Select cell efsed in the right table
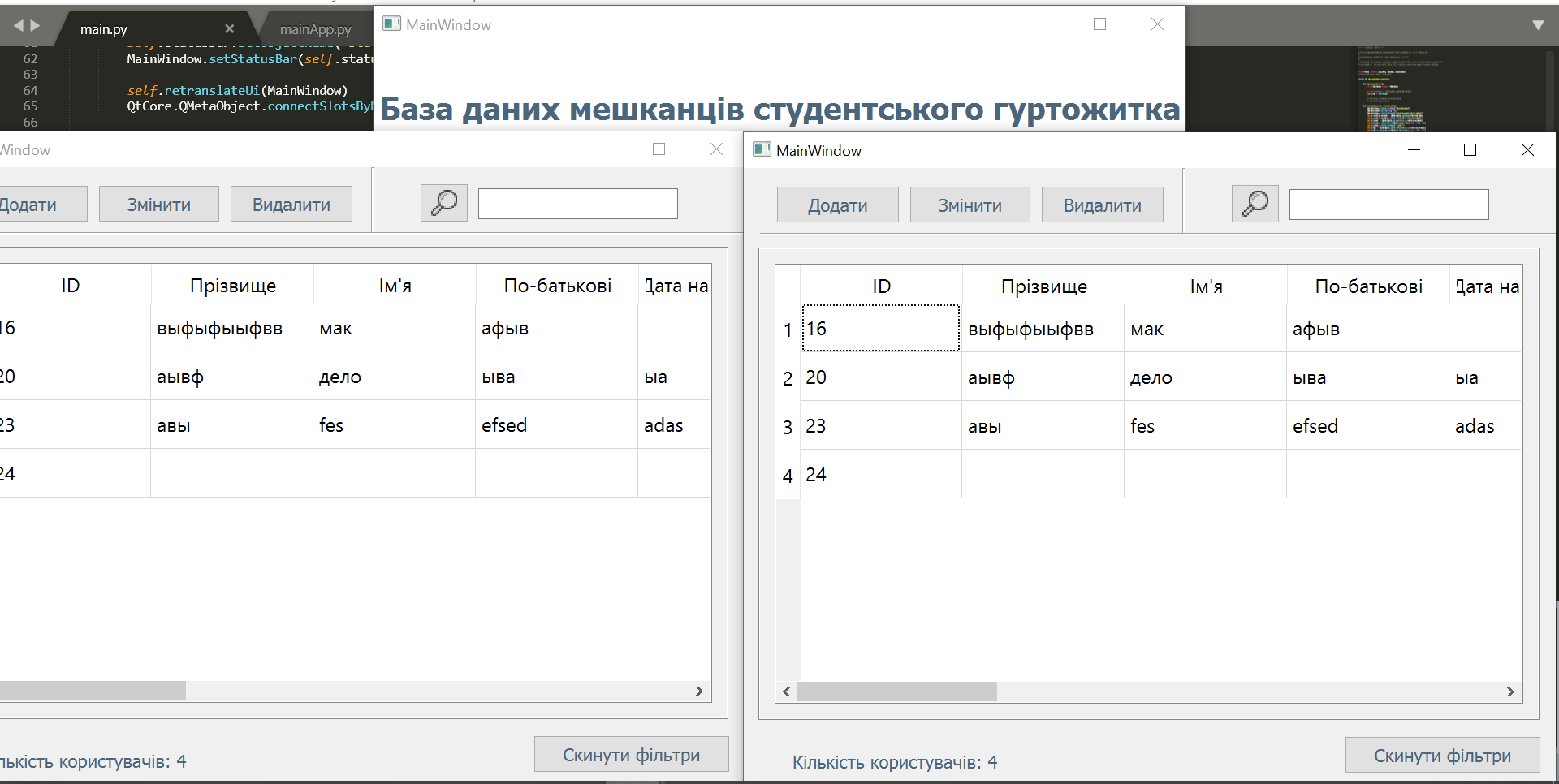Screen dimensions: 1559x784 pos(1368,426)
